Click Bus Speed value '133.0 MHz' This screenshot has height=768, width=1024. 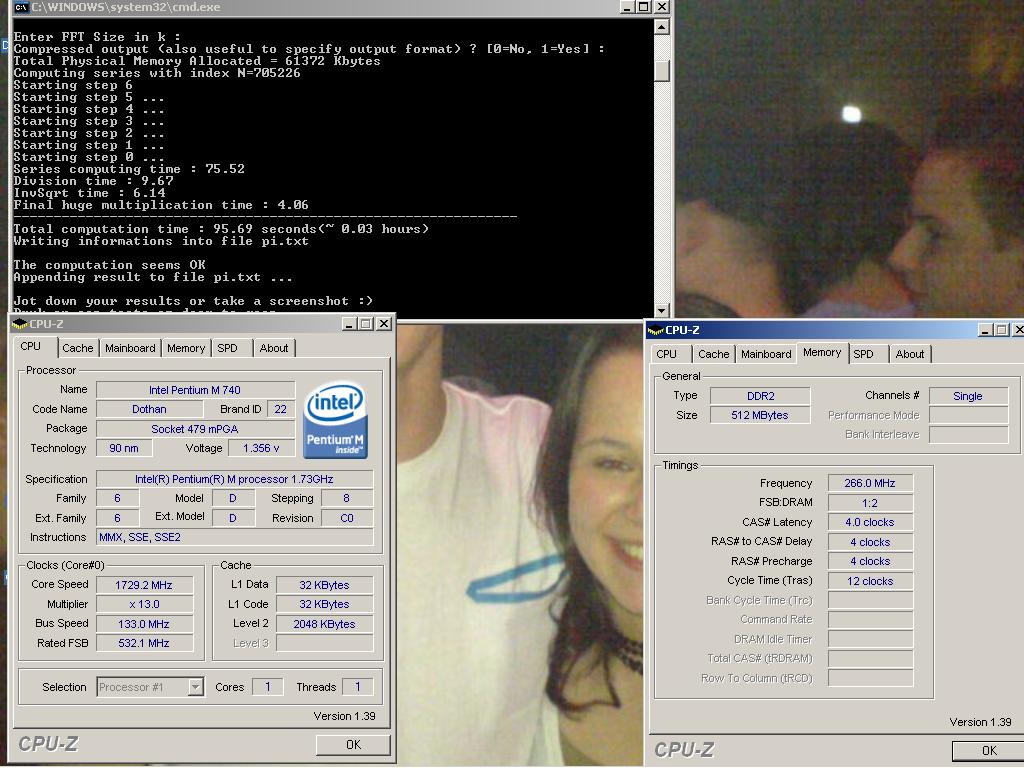[x=144, y=624]
